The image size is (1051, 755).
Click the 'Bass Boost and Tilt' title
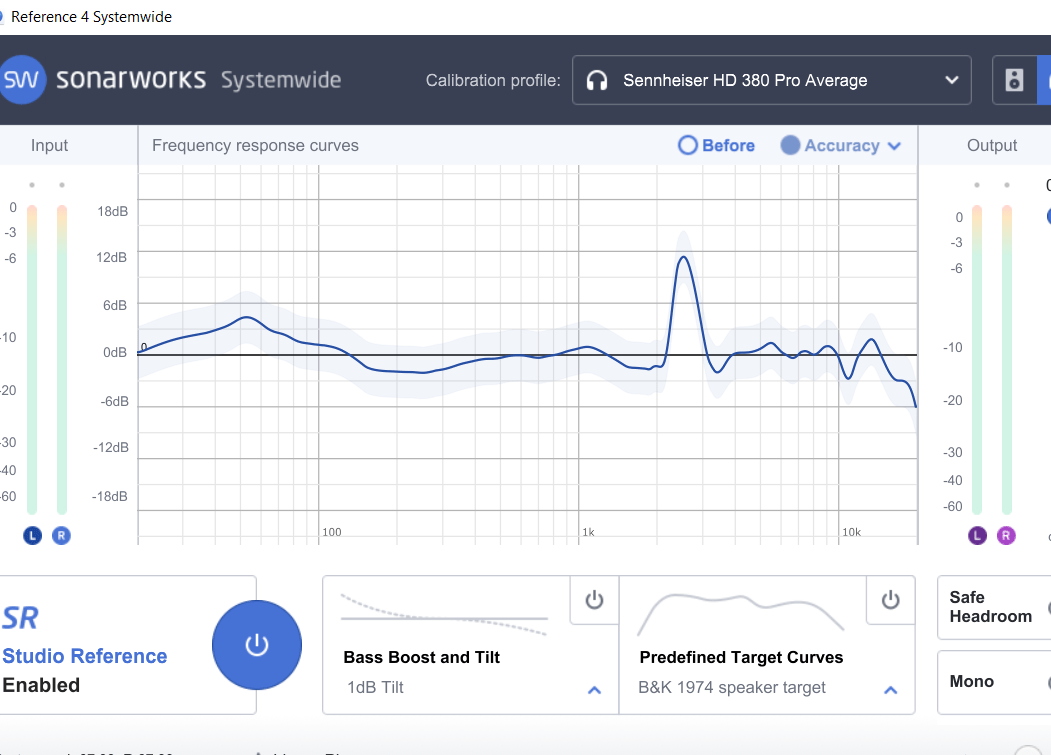[x=422, y=657]
